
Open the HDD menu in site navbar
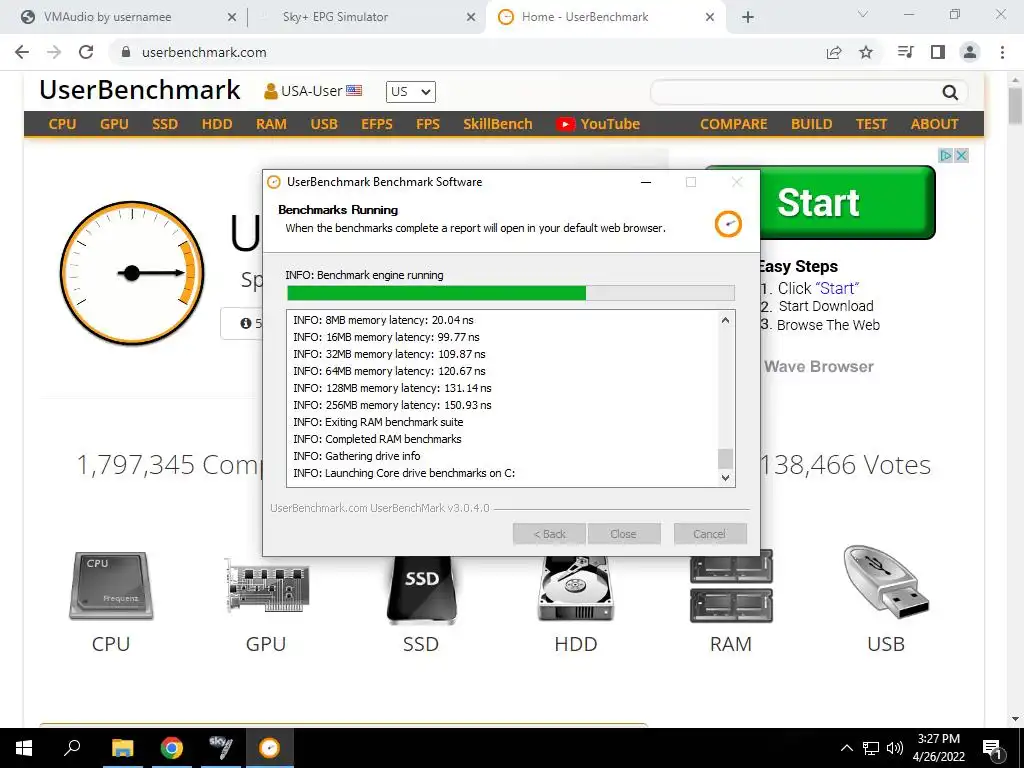click(x=217, y=124)
